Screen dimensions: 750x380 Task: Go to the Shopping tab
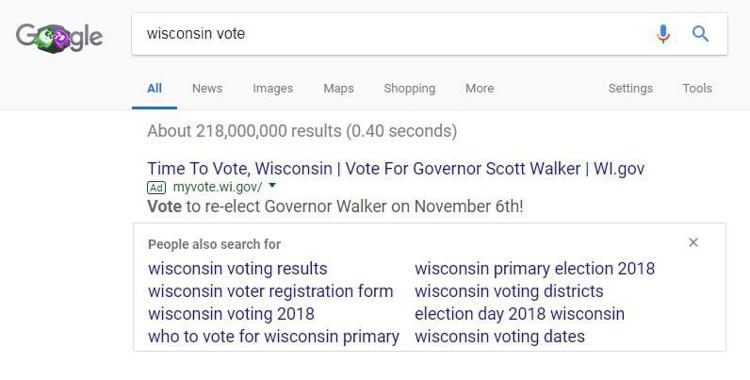click(409, 89)
